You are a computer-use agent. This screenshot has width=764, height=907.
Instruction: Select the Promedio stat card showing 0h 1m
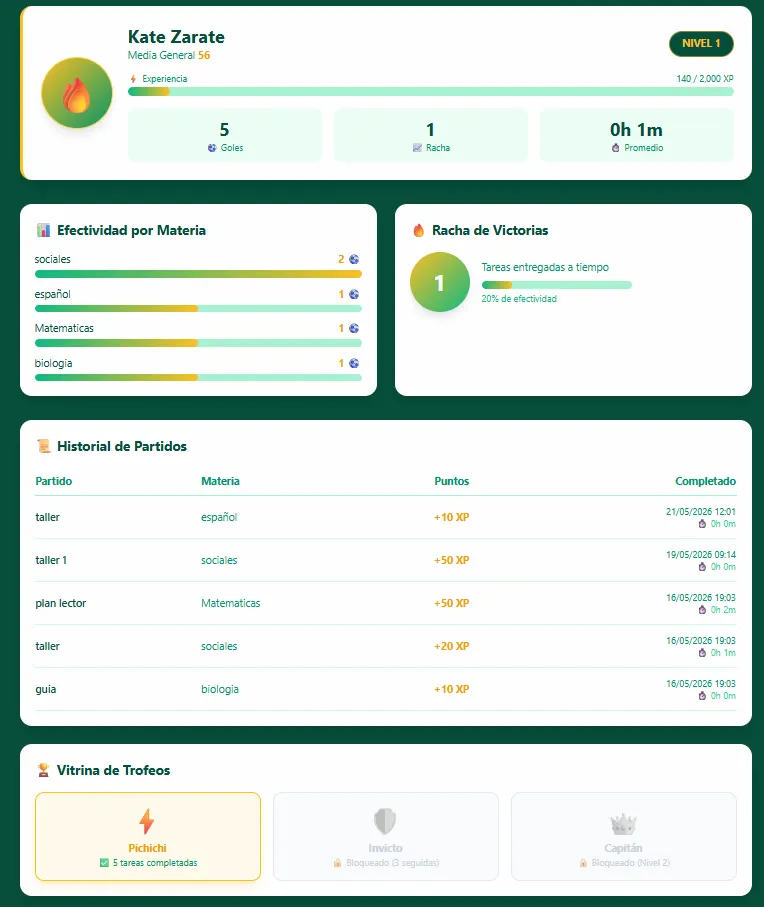click(636, 135)
